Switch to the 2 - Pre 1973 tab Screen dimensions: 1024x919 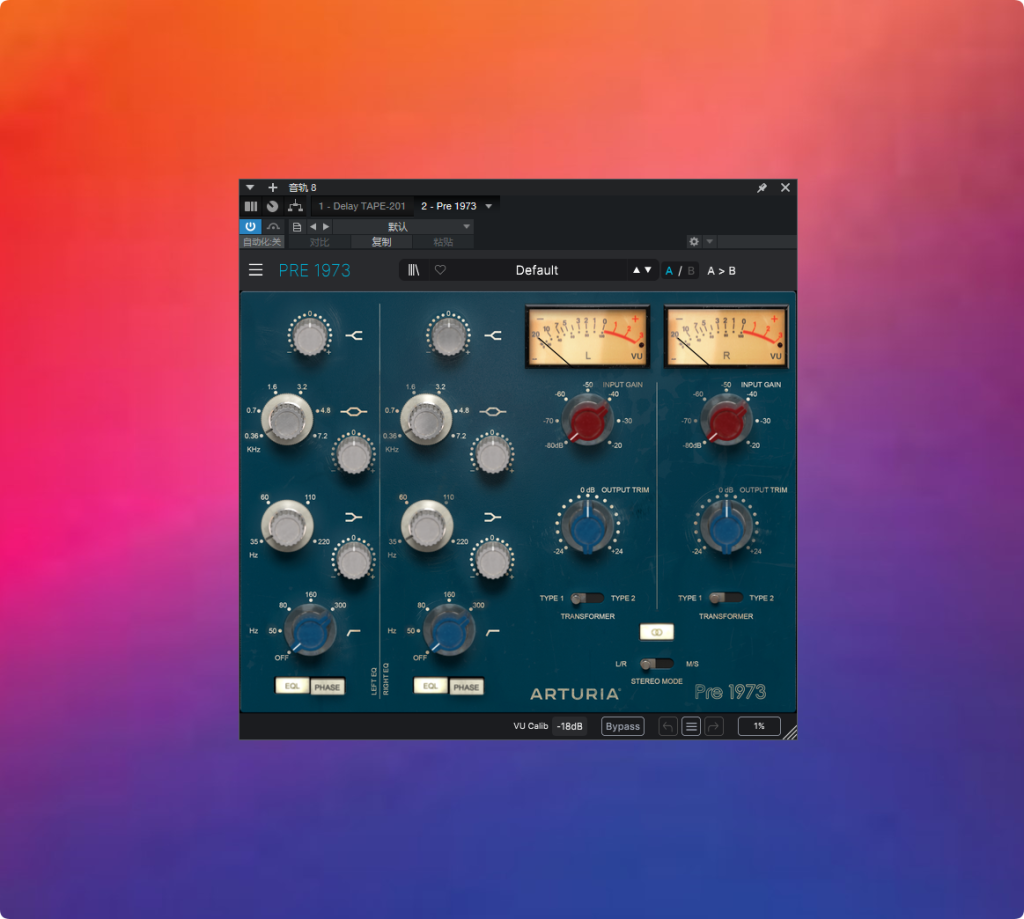tap(449, 206)
